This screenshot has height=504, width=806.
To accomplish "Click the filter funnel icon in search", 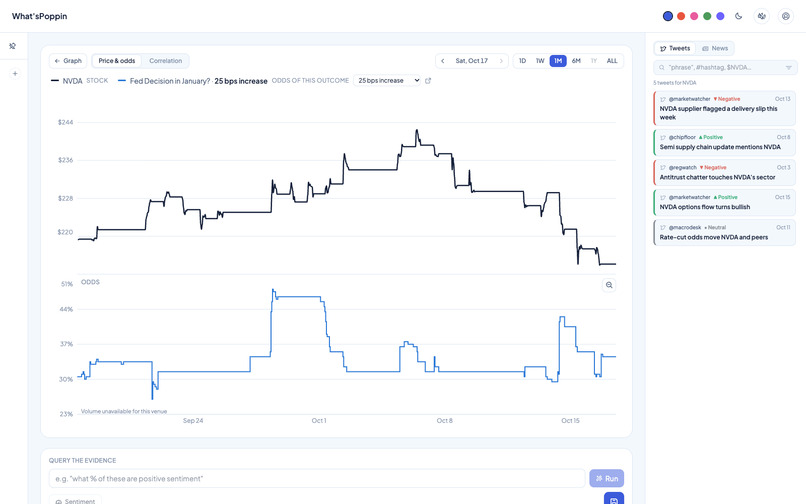I will pos(789,67).
